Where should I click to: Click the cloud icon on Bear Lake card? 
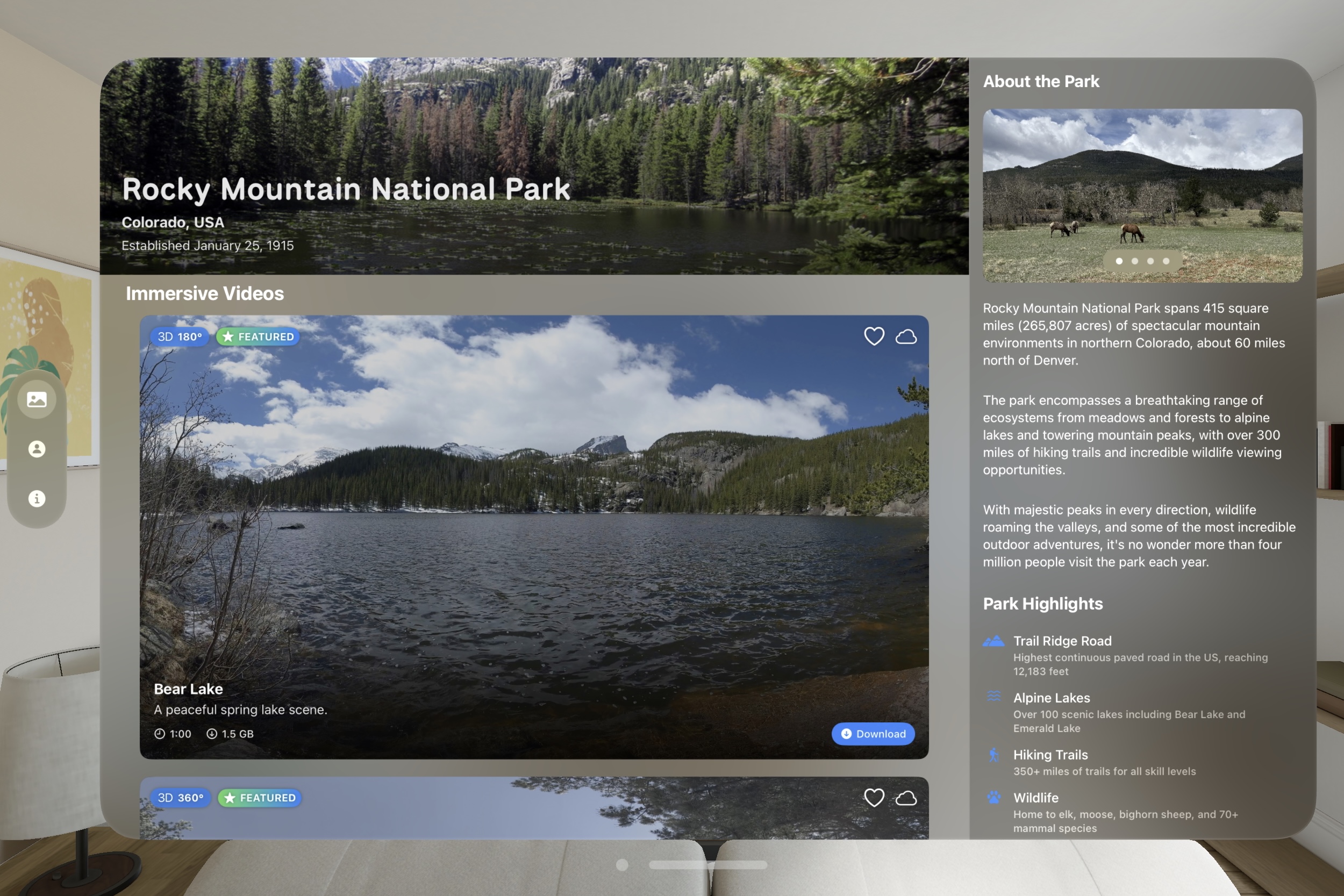click(x=906, y=336)
